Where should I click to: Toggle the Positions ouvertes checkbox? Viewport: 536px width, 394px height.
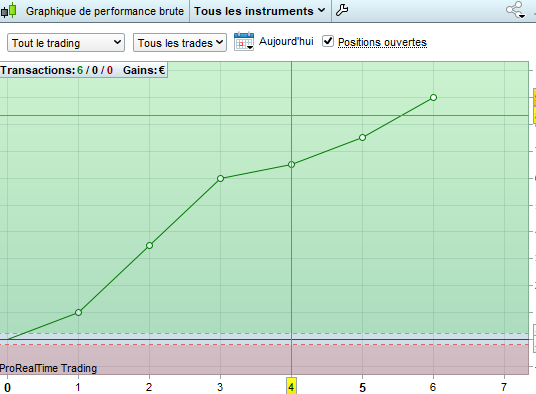[x=328, y=41]
